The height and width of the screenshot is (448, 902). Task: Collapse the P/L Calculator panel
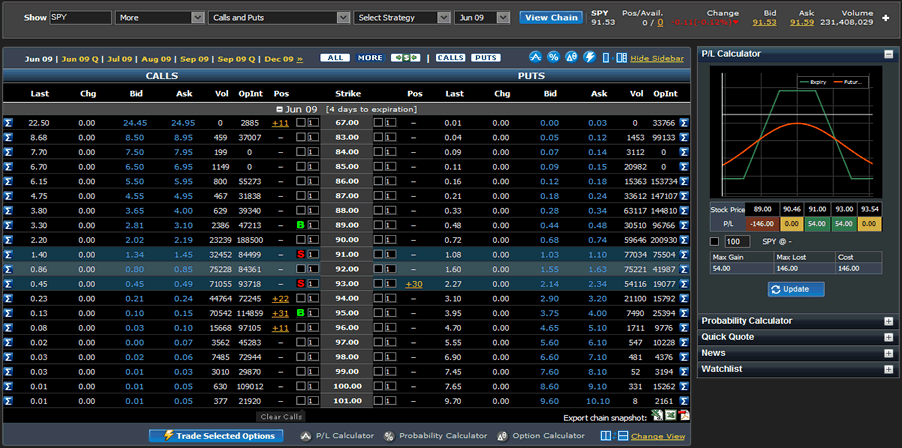(x=889, y=54)
